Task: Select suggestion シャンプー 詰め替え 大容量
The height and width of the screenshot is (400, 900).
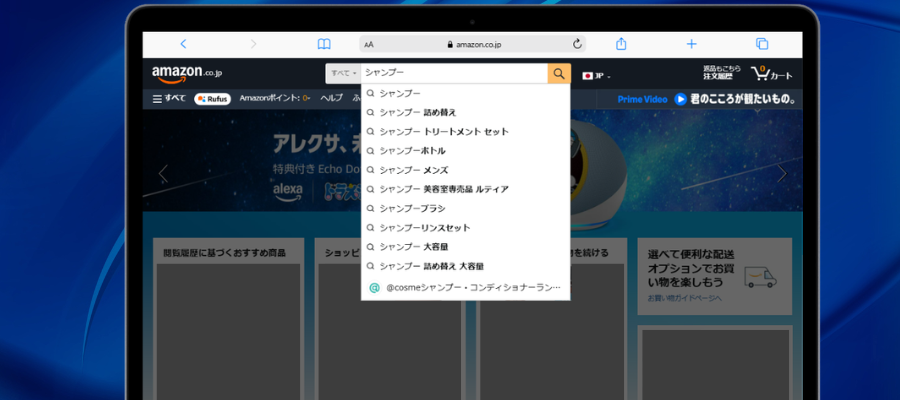Action: pos(465,266)
